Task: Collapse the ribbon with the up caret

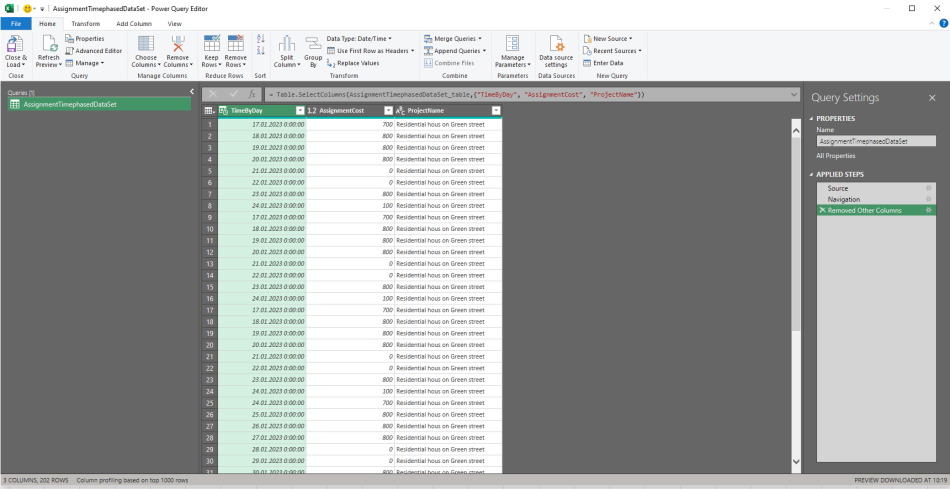Action: click(x=932, y=24)
